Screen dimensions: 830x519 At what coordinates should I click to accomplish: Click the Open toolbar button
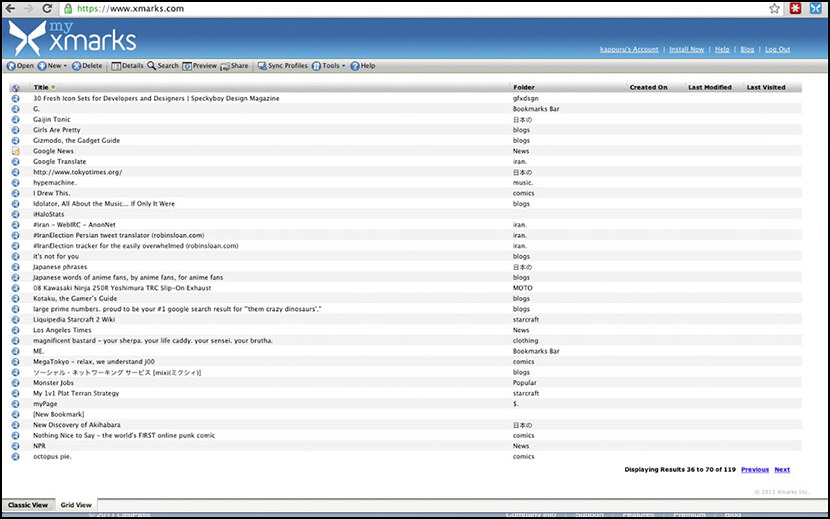pos(20,66)
